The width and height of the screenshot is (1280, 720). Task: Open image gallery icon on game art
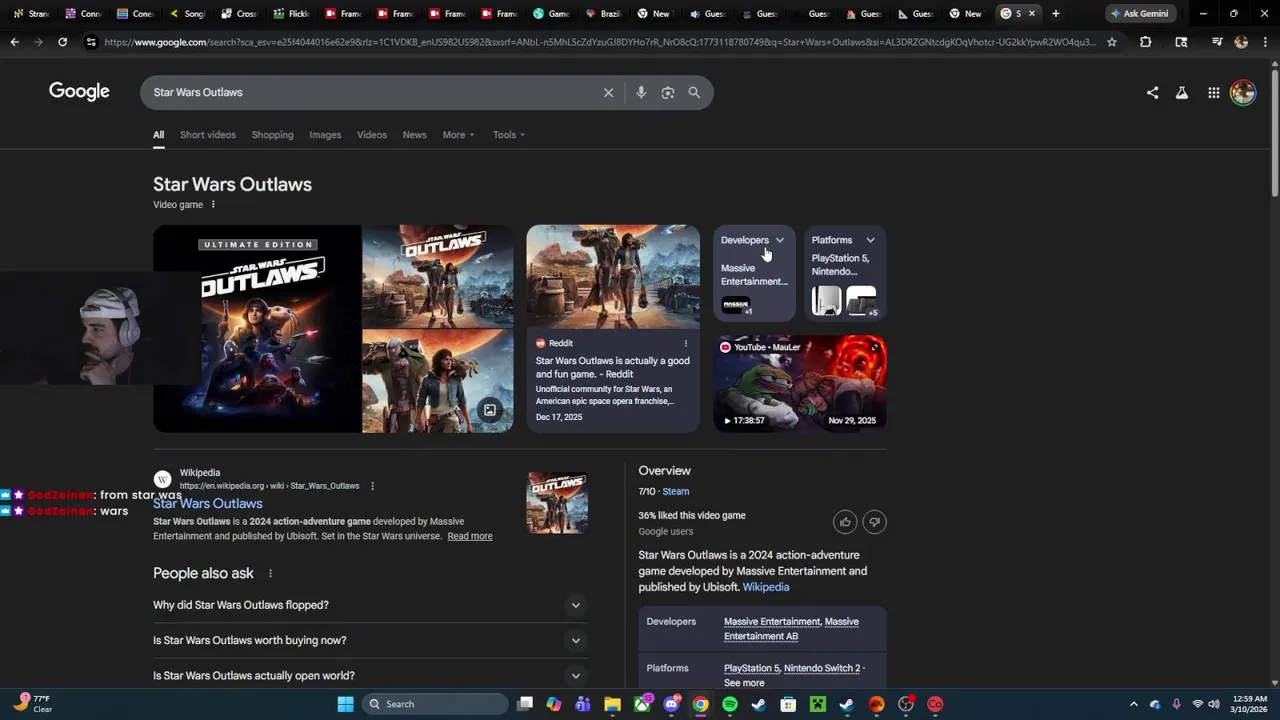tap(490, 410)
